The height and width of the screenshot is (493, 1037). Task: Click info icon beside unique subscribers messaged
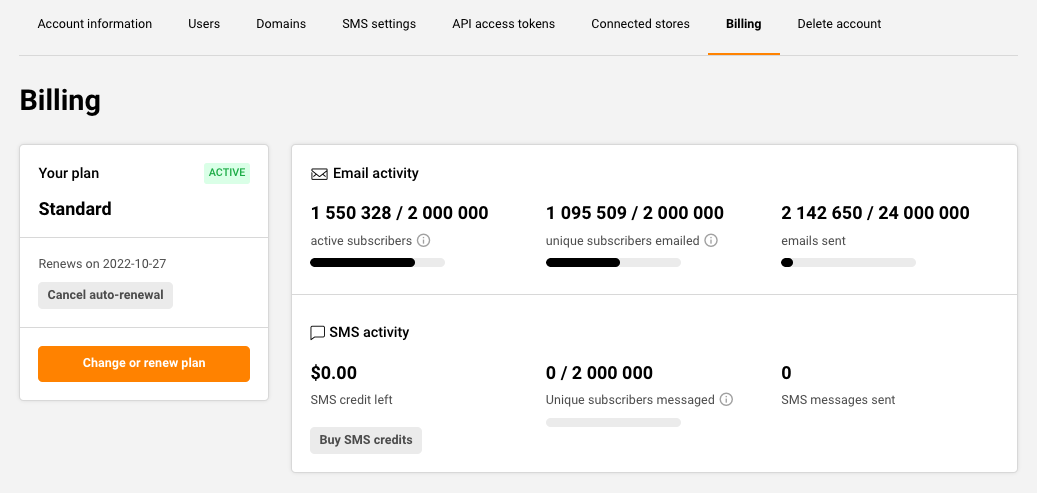coord(726,400)
